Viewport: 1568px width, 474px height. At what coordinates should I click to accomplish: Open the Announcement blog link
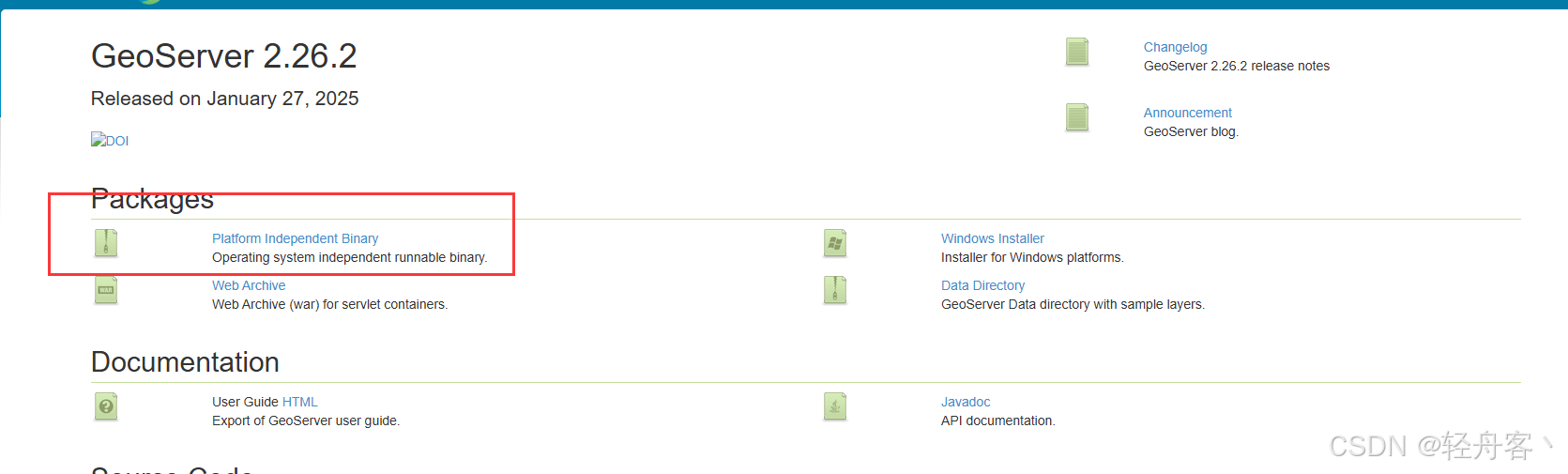(1187, 113)
